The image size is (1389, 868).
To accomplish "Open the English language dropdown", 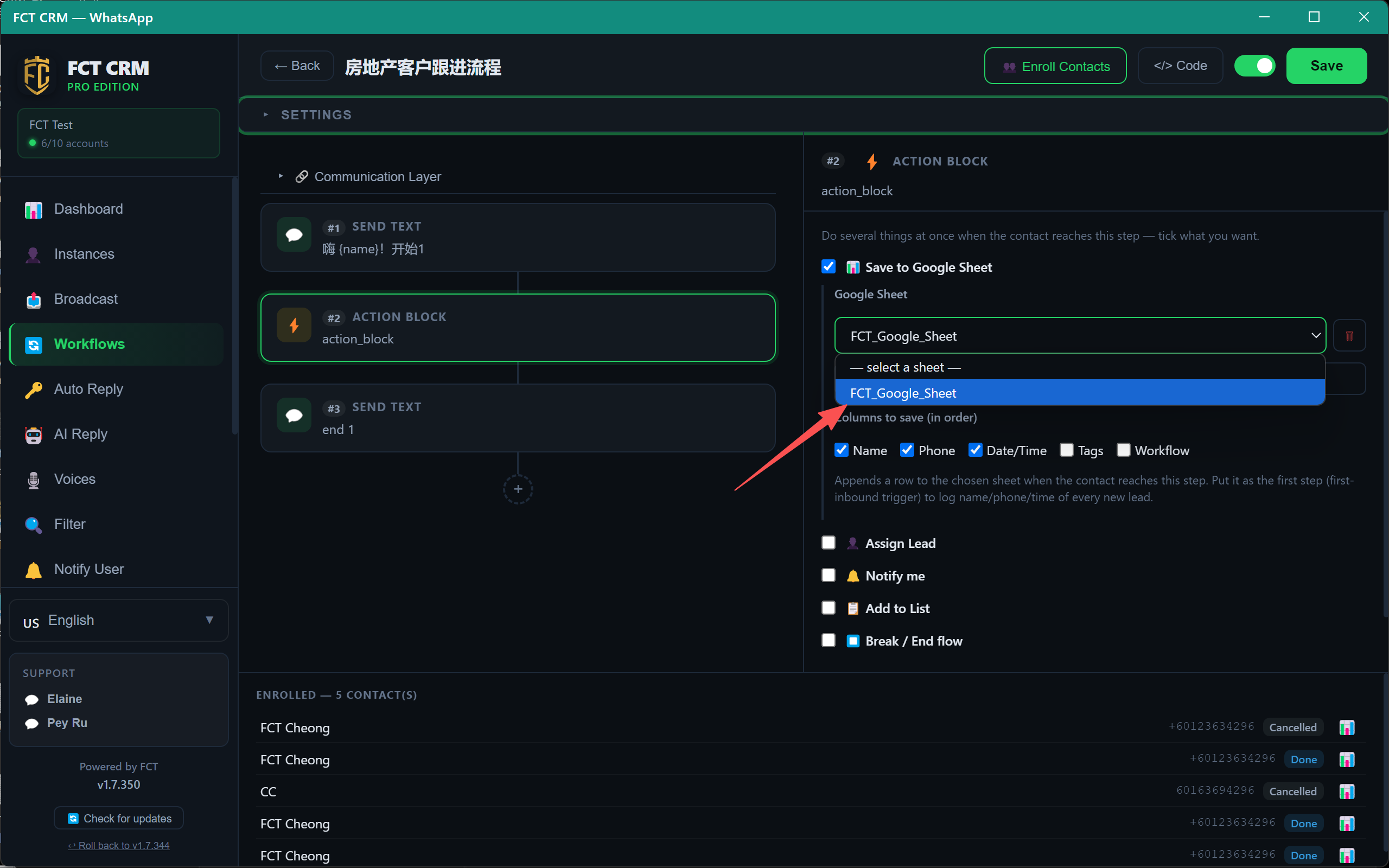I will (119, 620).
